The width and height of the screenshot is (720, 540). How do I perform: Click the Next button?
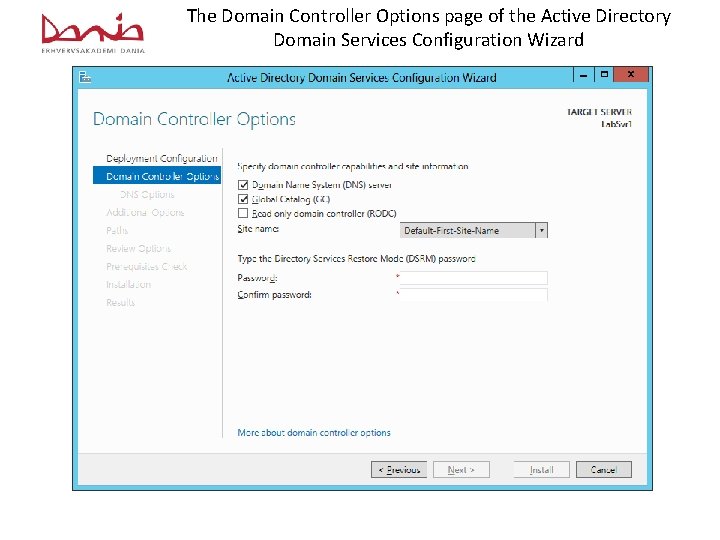click(461, 470)
